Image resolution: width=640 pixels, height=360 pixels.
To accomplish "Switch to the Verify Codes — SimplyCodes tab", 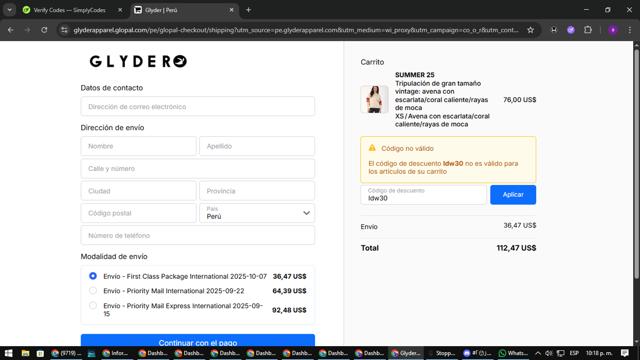I will click(x=69, y=10).
